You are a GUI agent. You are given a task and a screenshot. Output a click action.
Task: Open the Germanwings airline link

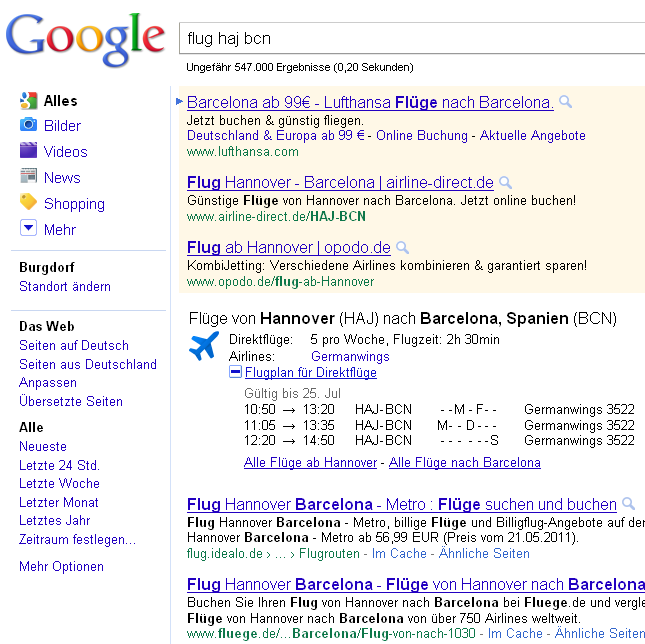pyautogui.click(x=350, y=356)
